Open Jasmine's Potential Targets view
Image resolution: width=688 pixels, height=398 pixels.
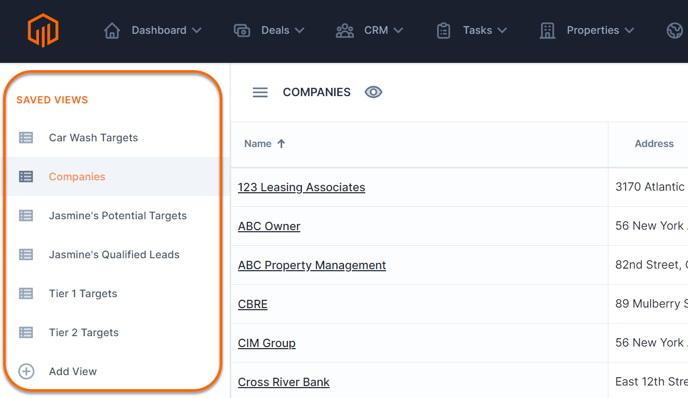point(118,215)
